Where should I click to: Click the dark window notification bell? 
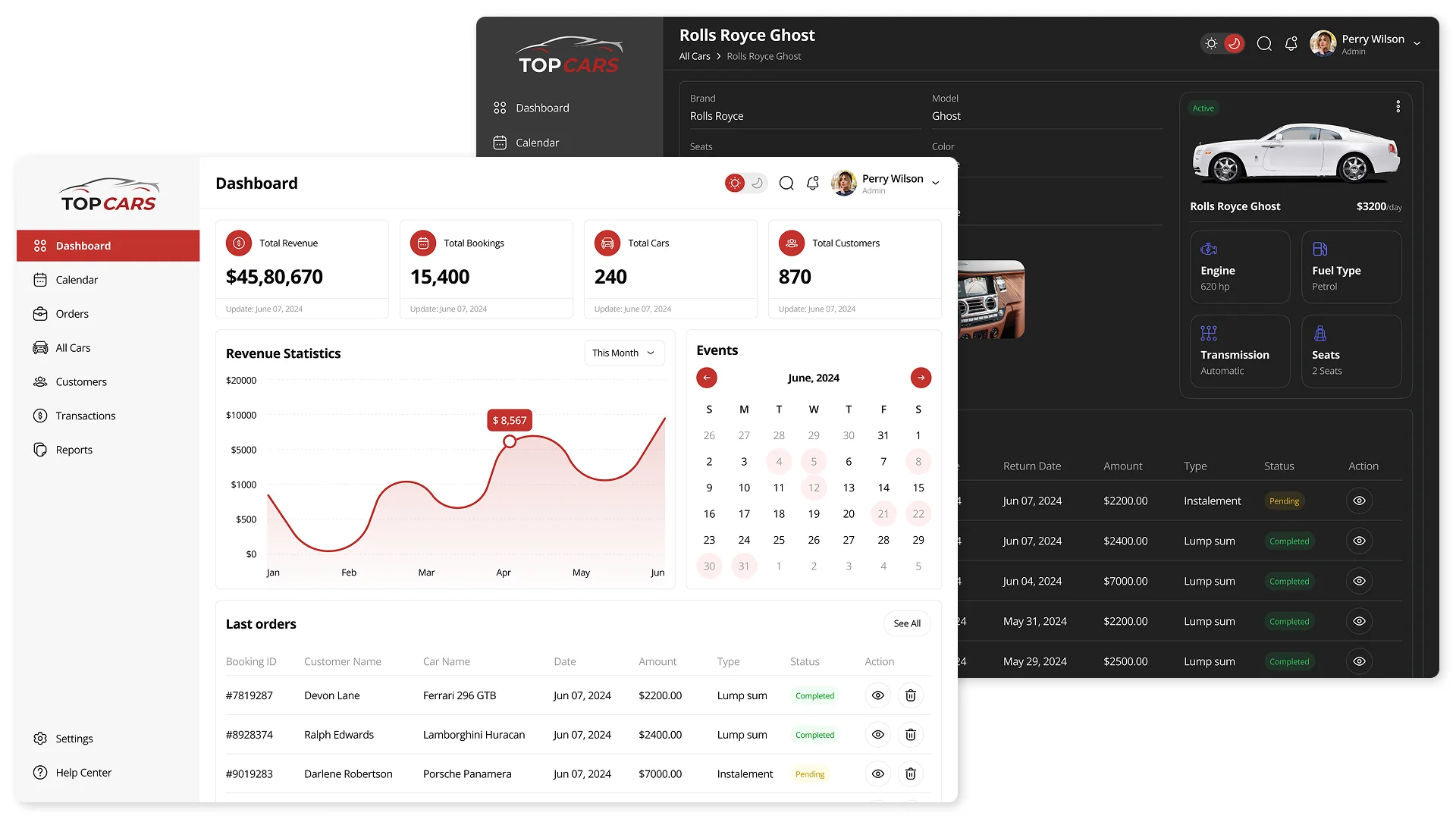(x=1291, y=44)
